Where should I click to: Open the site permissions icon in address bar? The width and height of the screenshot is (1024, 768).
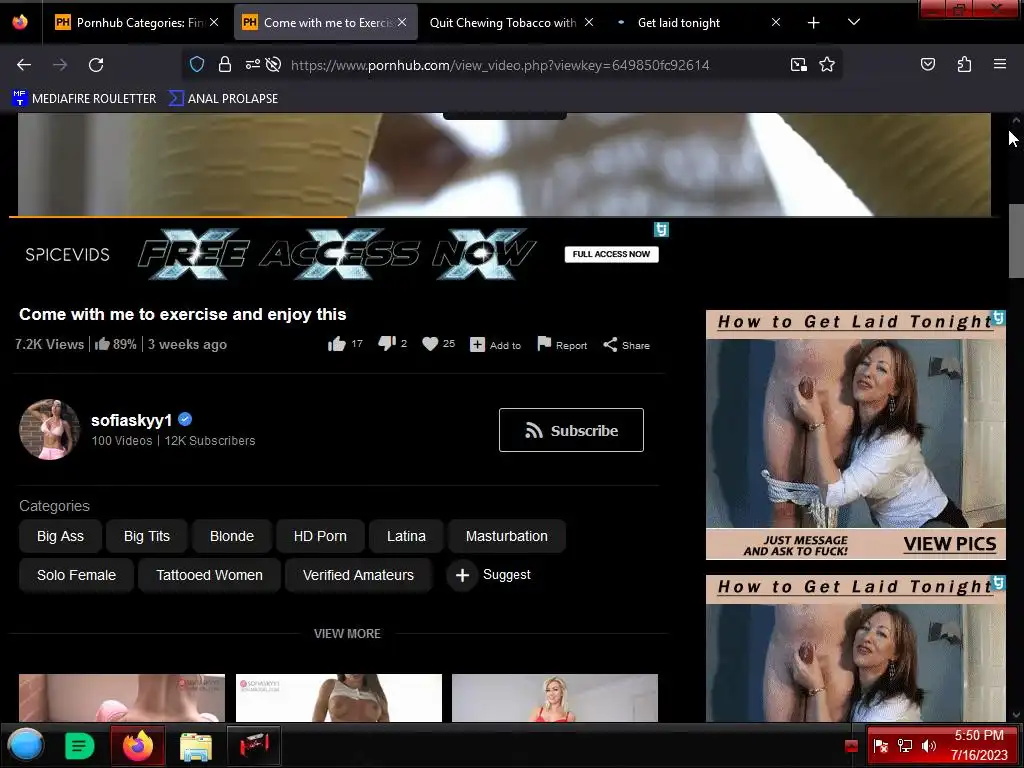[x=252, y=64]
